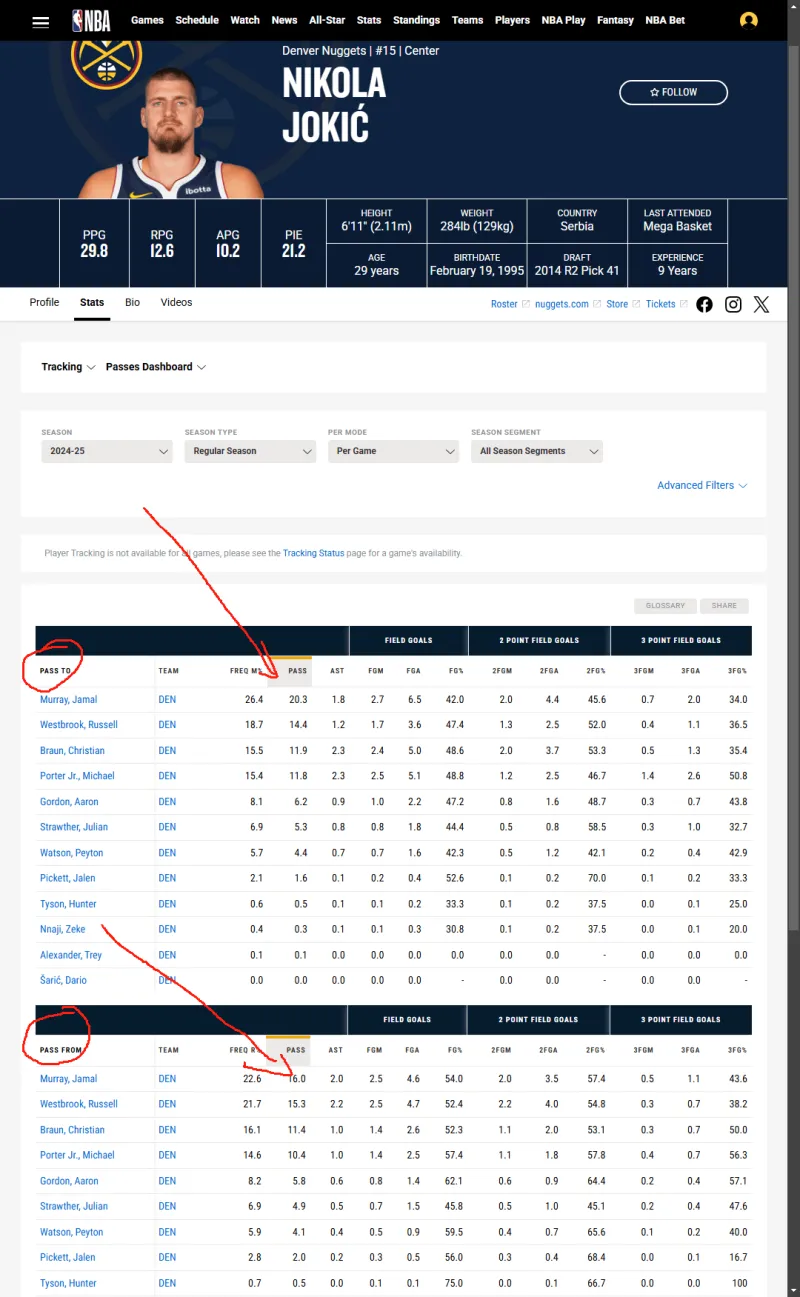Open the user account avatar icon
Image resolution: width=800 pixels, height=1297 pixels.
point(748,20)
